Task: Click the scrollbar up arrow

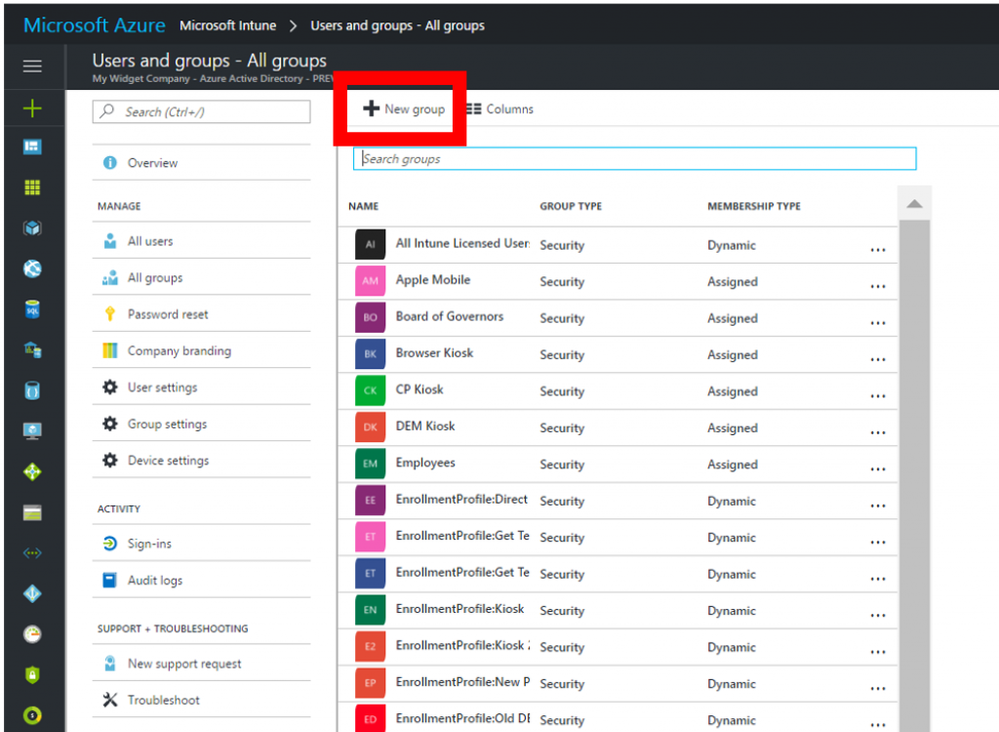Action: point(914,204)
